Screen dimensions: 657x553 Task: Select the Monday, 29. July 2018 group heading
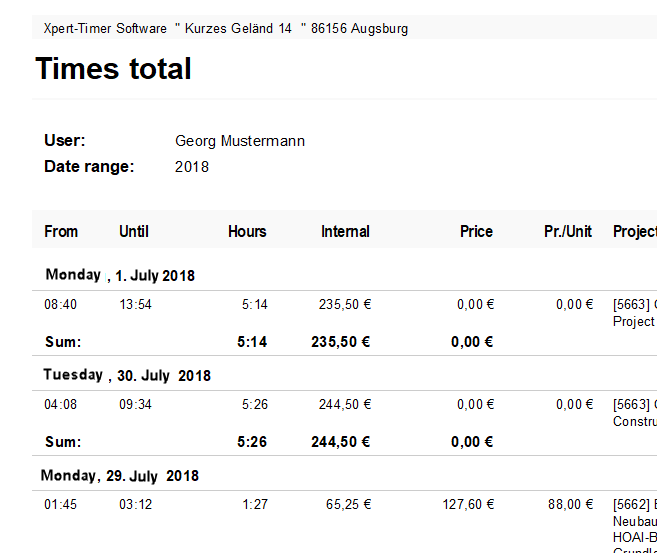pyautogui.click(x=120, y=475)
